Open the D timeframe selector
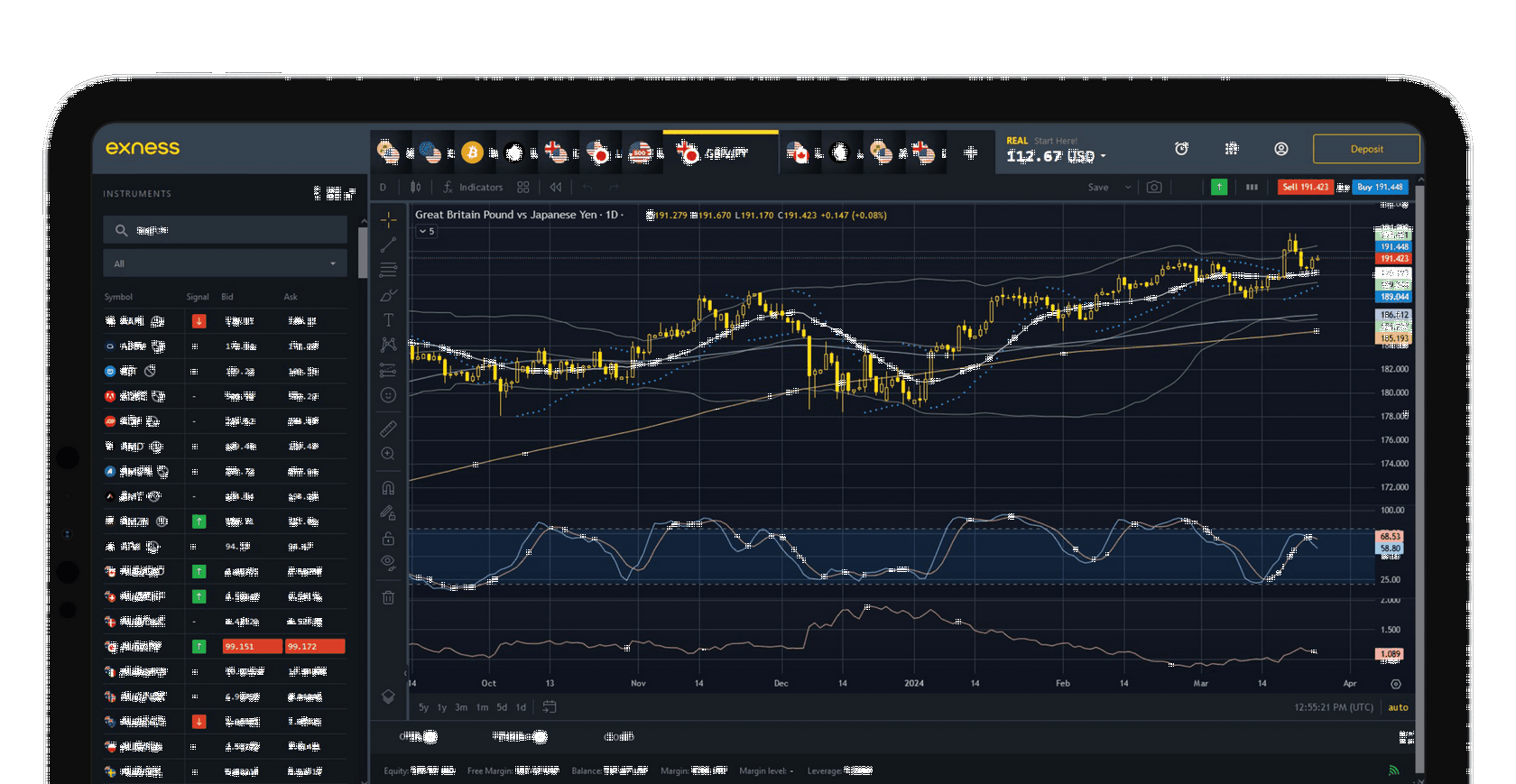 pyautogui.click(x=383, y=188)
